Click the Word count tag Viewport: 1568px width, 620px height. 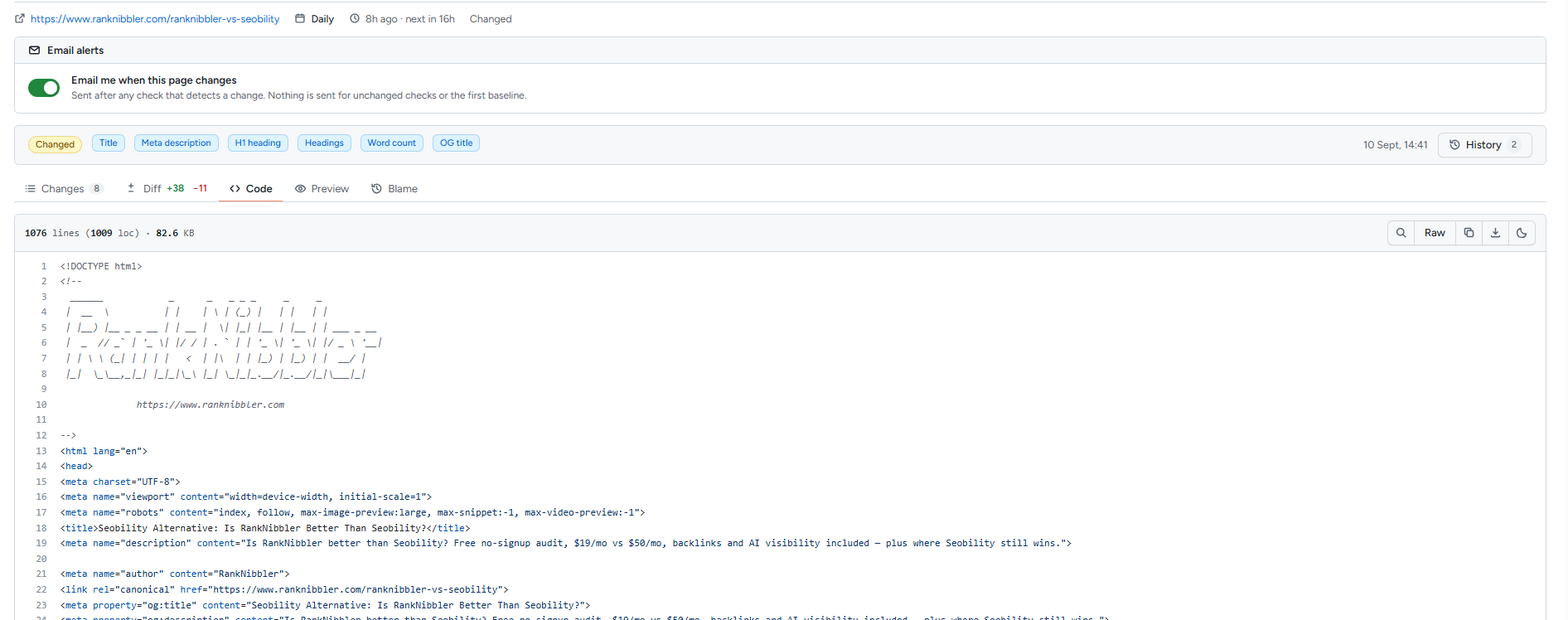pyautogui.click(x=392, y=143)
